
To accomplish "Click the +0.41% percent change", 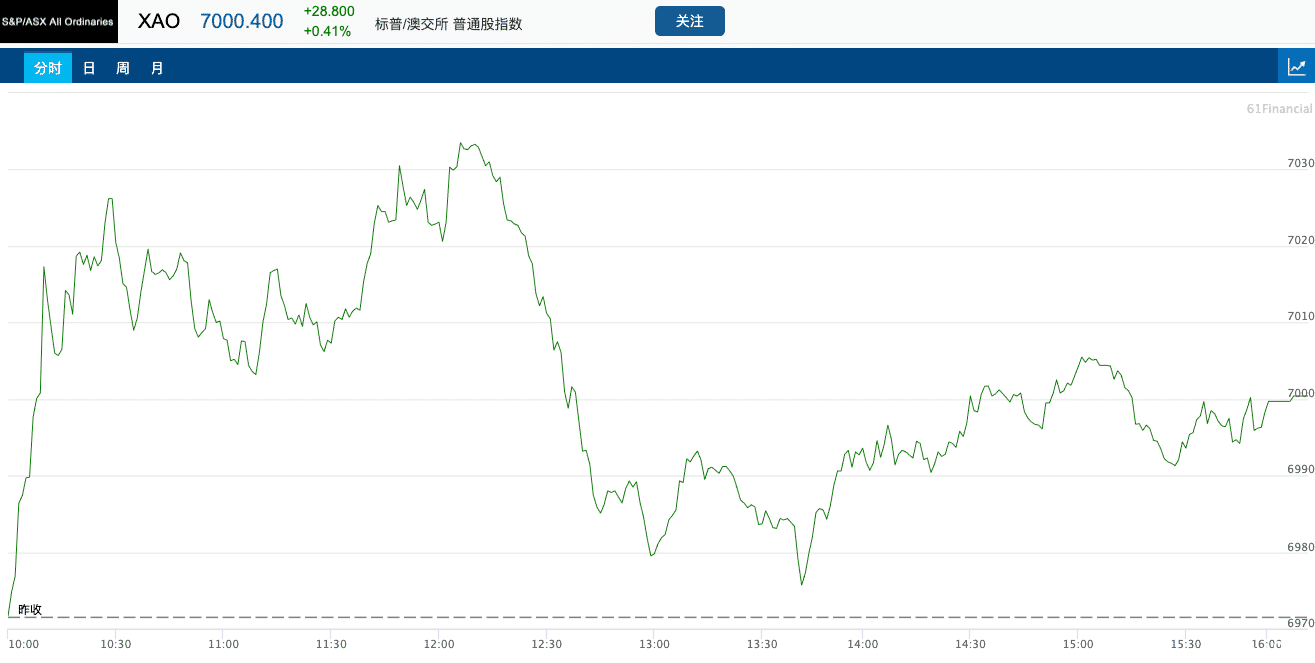I will 327,31.
